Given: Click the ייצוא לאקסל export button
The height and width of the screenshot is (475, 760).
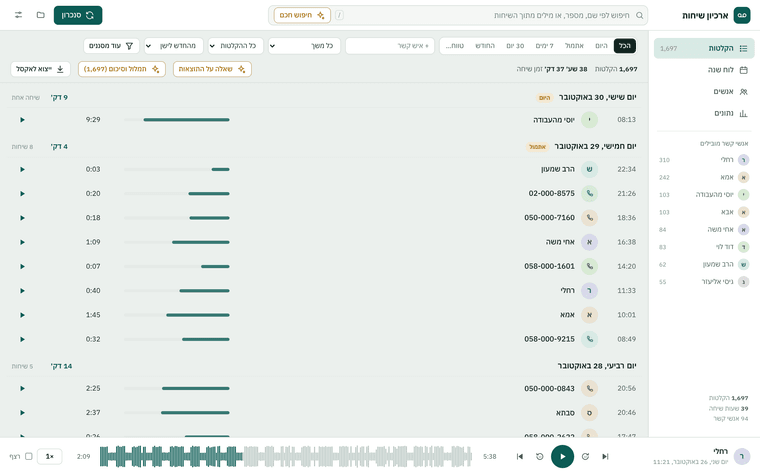Looking at the screenshot, I should click(40, 69).
